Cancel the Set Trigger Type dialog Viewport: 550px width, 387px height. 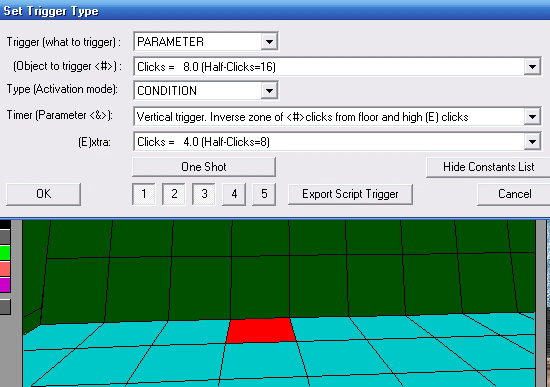point(514,194)
